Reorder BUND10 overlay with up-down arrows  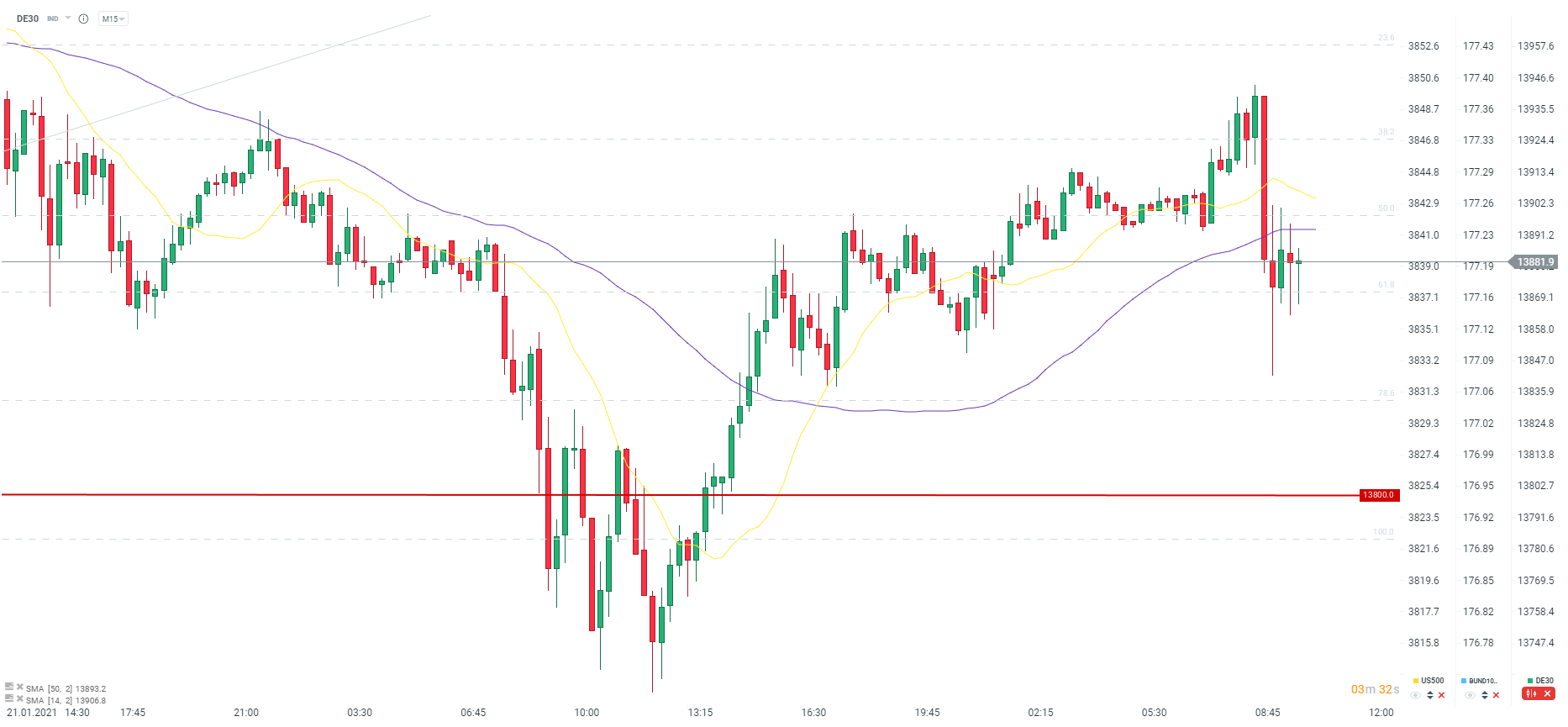(x=1484, y=695)
